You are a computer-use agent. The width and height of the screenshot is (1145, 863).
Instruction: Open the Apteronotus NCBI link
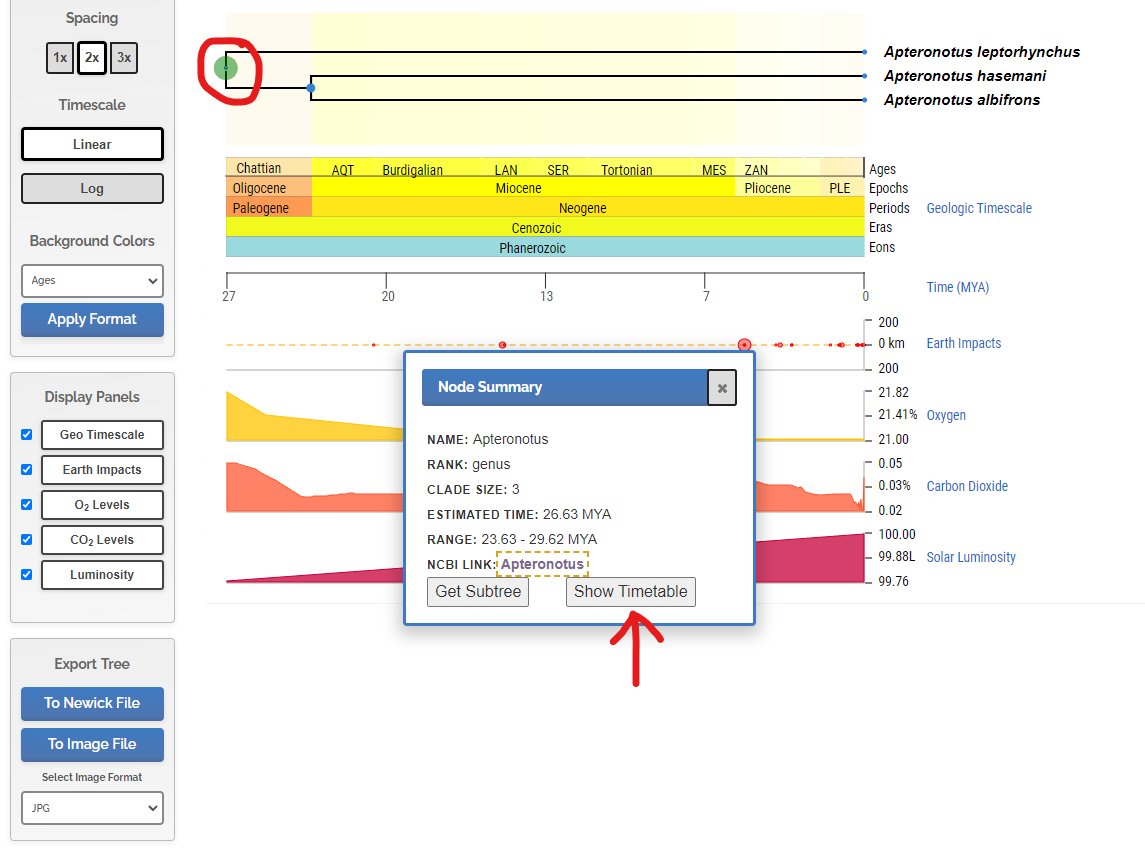543,564
